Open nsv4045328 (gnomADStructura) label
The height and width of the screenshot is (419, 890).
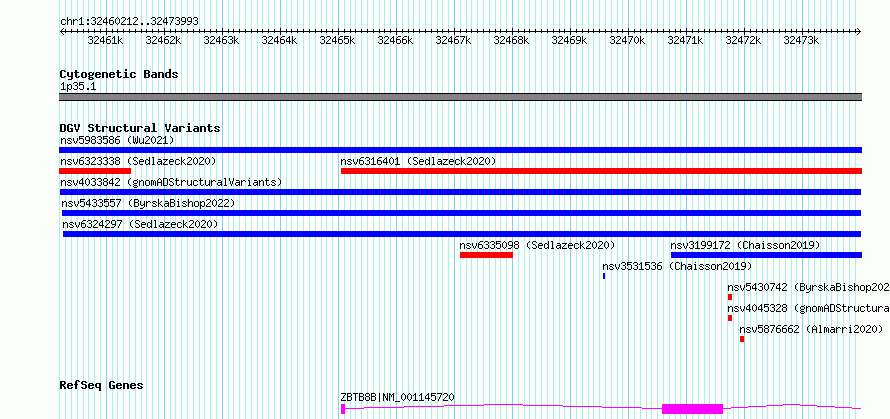(x=808, y=308)
